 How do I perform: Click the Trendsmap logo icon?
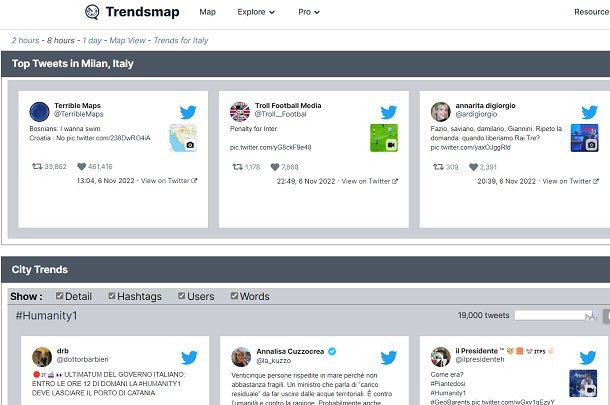point(92,12)
